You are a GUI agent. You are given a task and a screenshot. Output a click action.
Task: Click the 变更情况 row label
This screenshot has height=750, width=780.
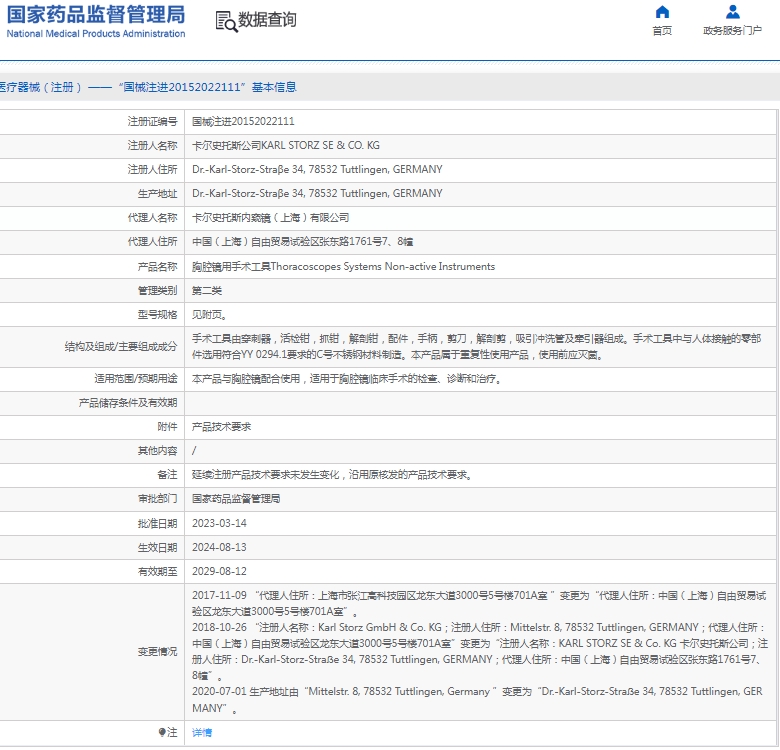(157, 652)
